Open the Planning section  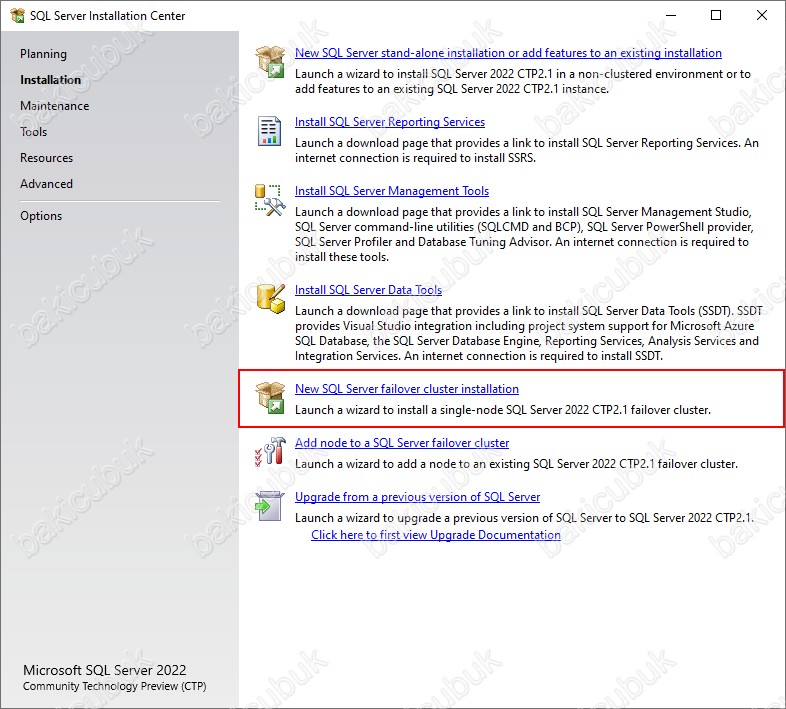coord(43,54)
